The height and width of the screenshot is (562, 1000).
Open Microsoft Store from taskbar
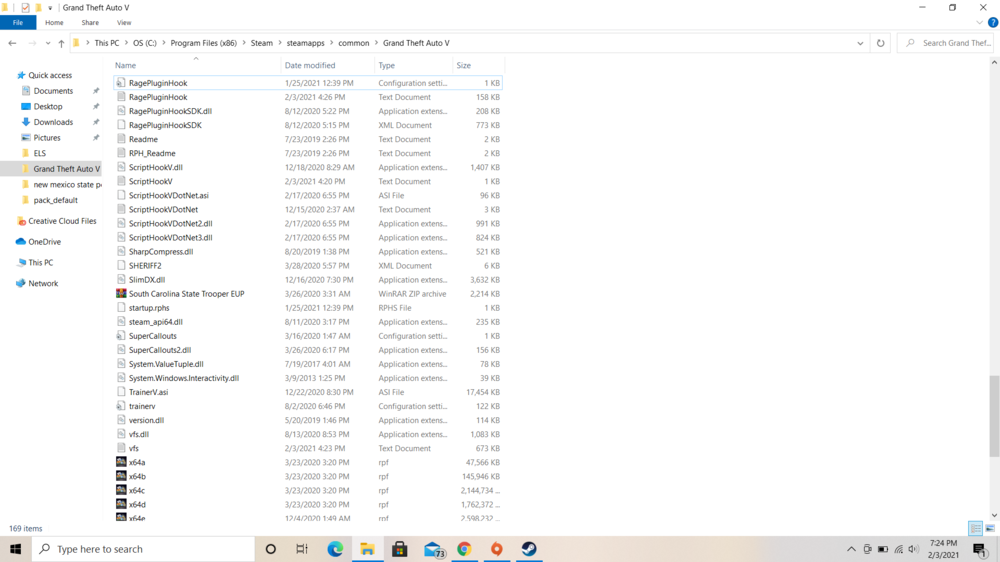pyautogui.click(x=400, y=549)
